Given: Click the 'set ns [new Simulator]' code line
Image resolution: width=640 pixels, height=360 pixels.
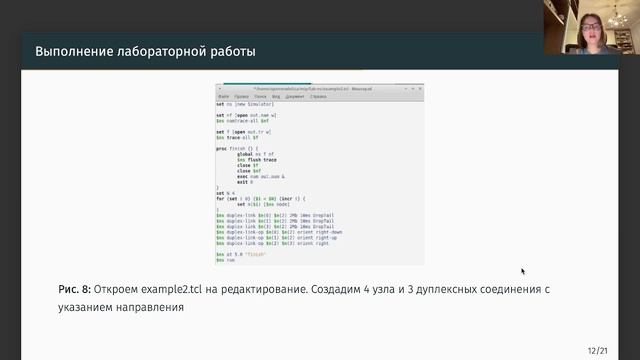Looking at the screenshot, I should (x=245, y=104).
